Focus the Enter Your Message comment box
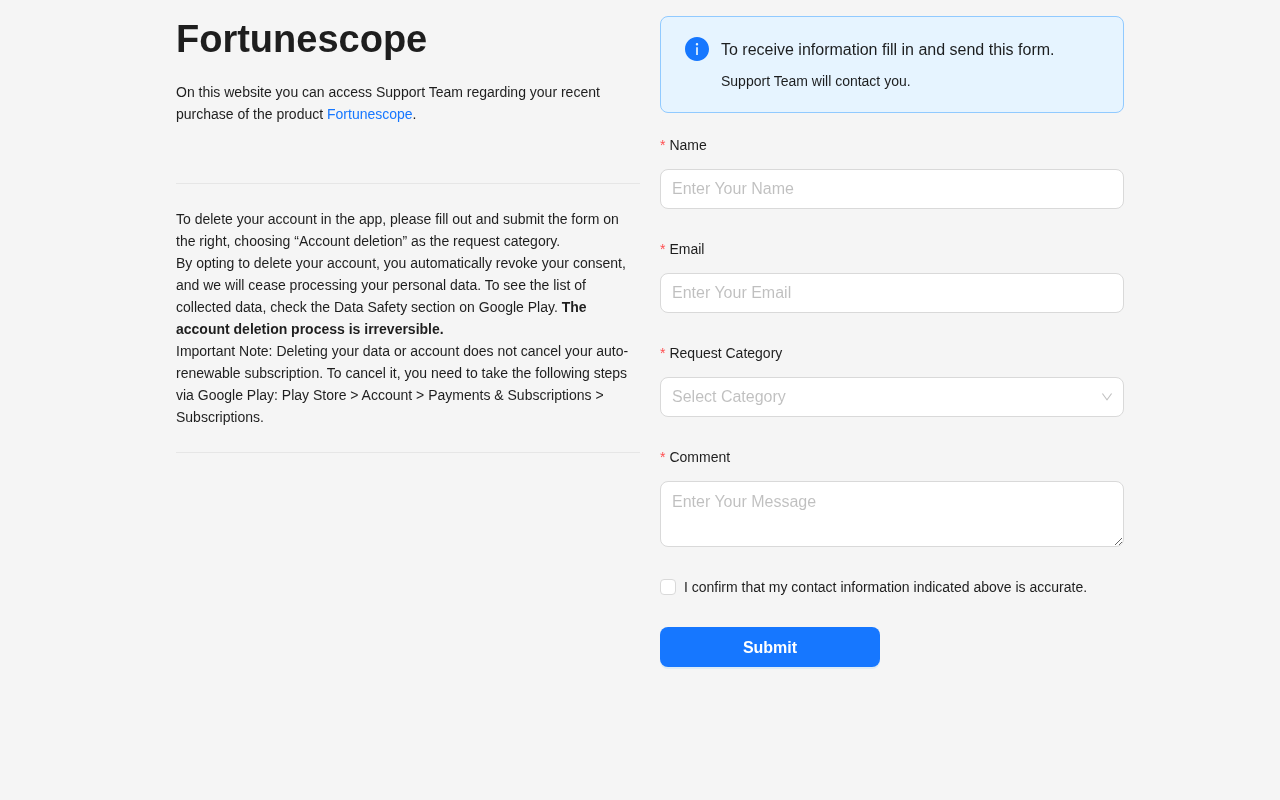The width and height of the screenshot is (1280, 800). pos(891,513)
